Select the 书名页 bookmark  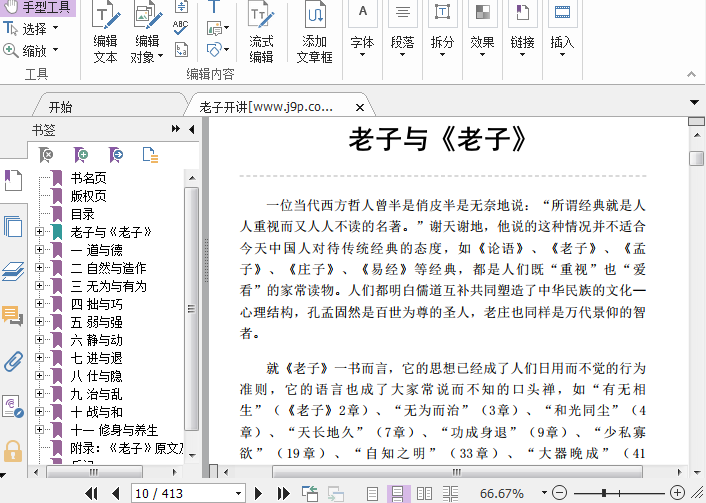88,178
